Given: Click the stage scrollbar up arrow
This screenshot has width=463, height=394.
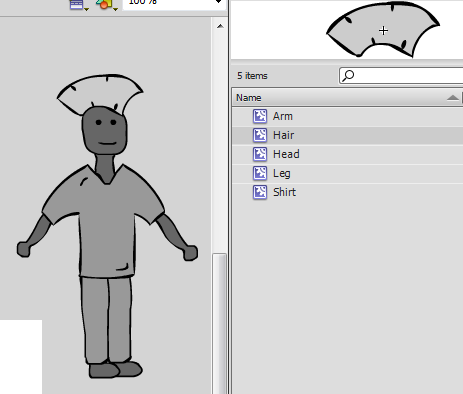Looking at the screenshot, I should click(x=220, y=26).
